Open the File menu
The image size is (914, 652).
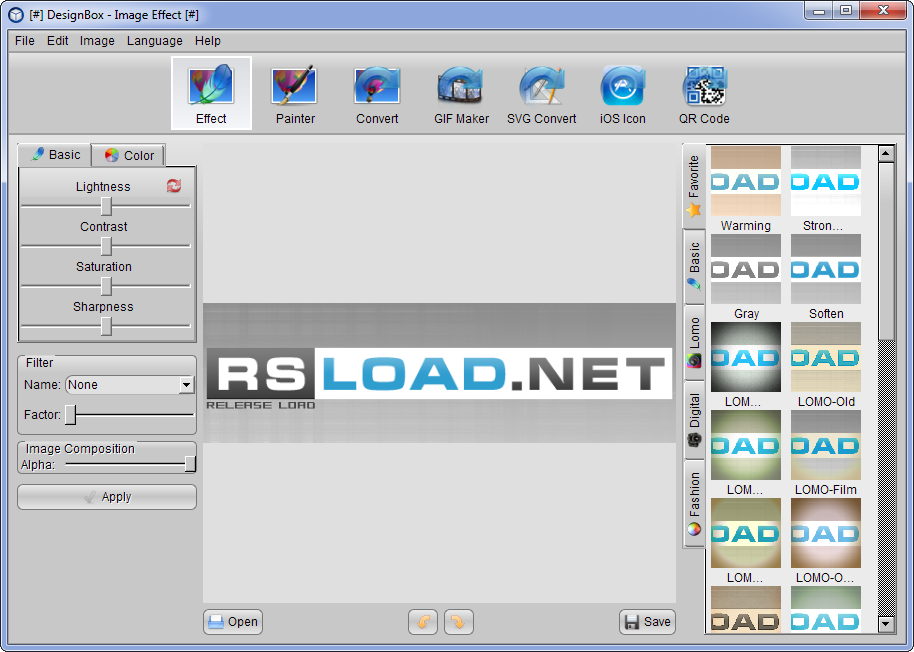tap(24, 41)
